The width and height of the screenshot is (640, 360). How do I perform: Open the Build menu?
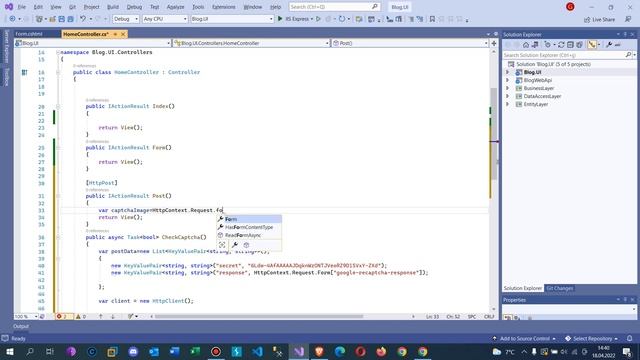point(113,7)
